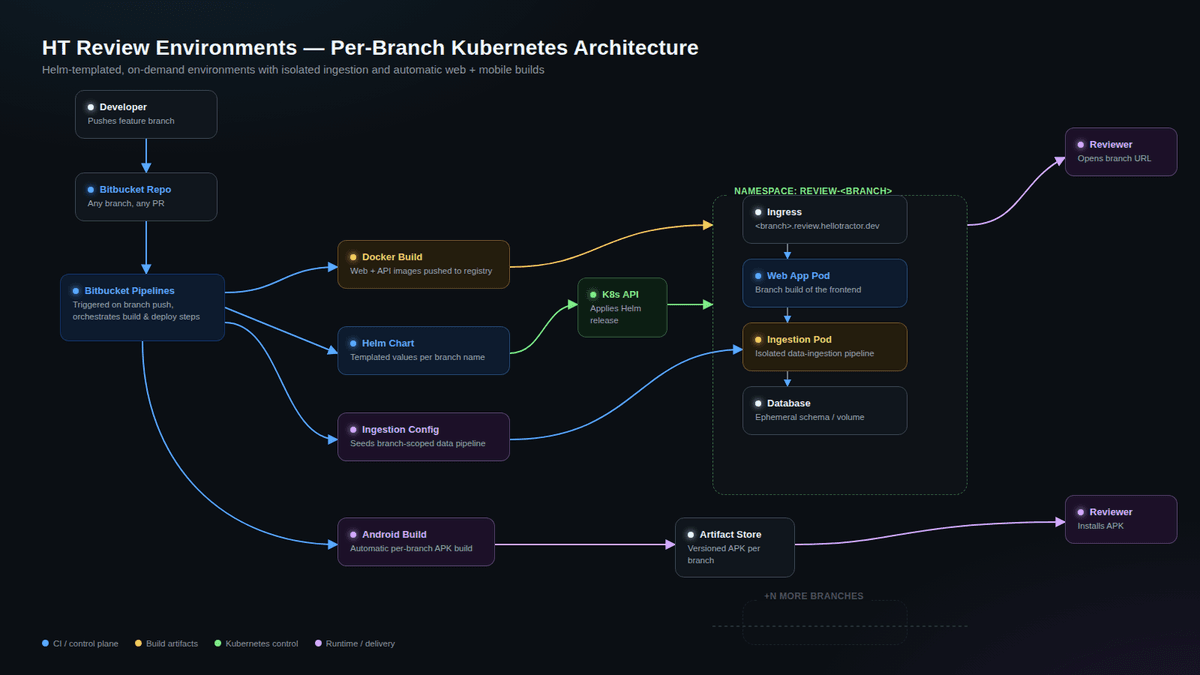This screenshot has height=675, width=1200.
Task: Click the Developer node's white dot icon
Action: pos(91,107)
